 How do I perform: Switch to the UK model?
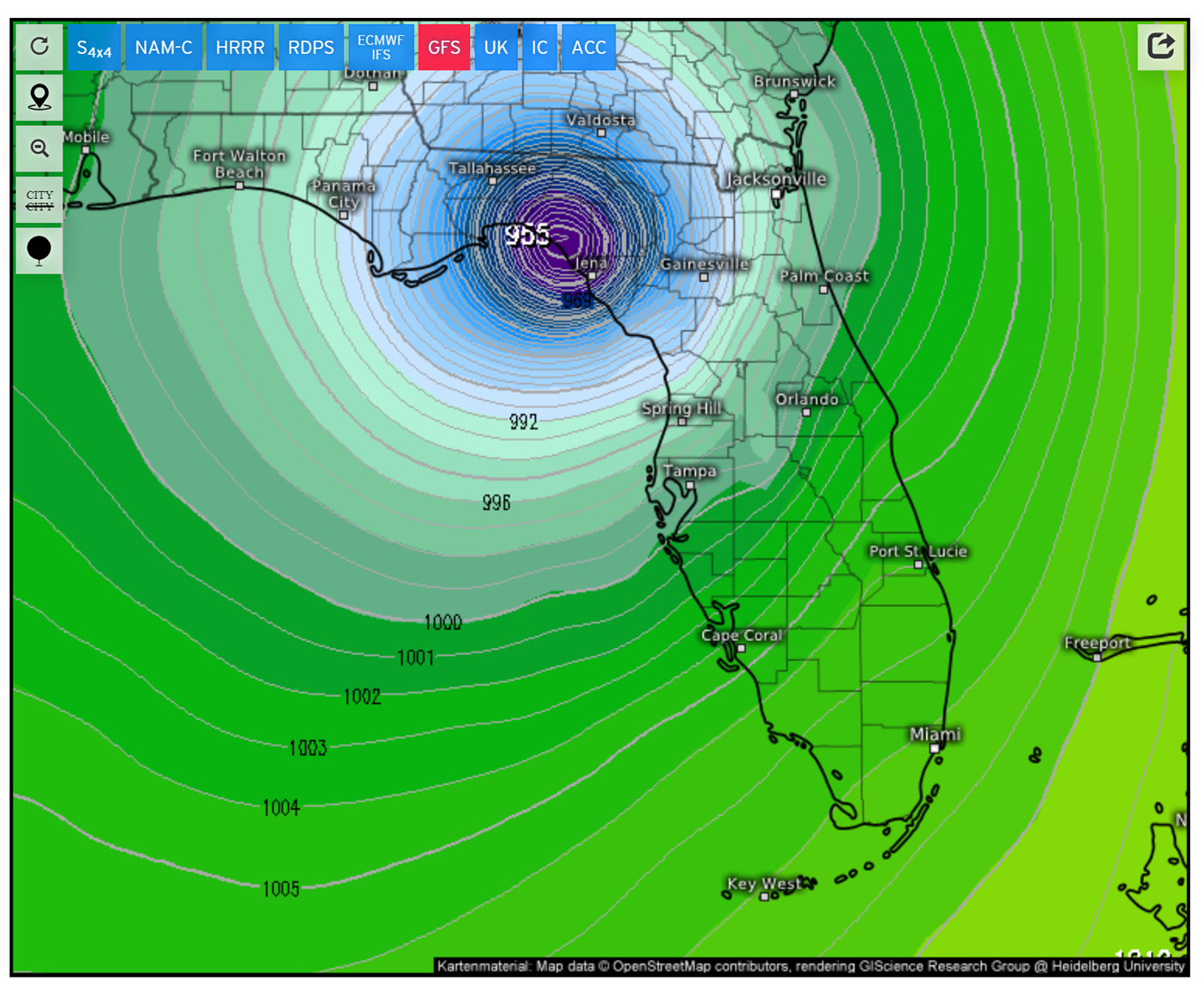pyautogui.click(x=496, y=48)
